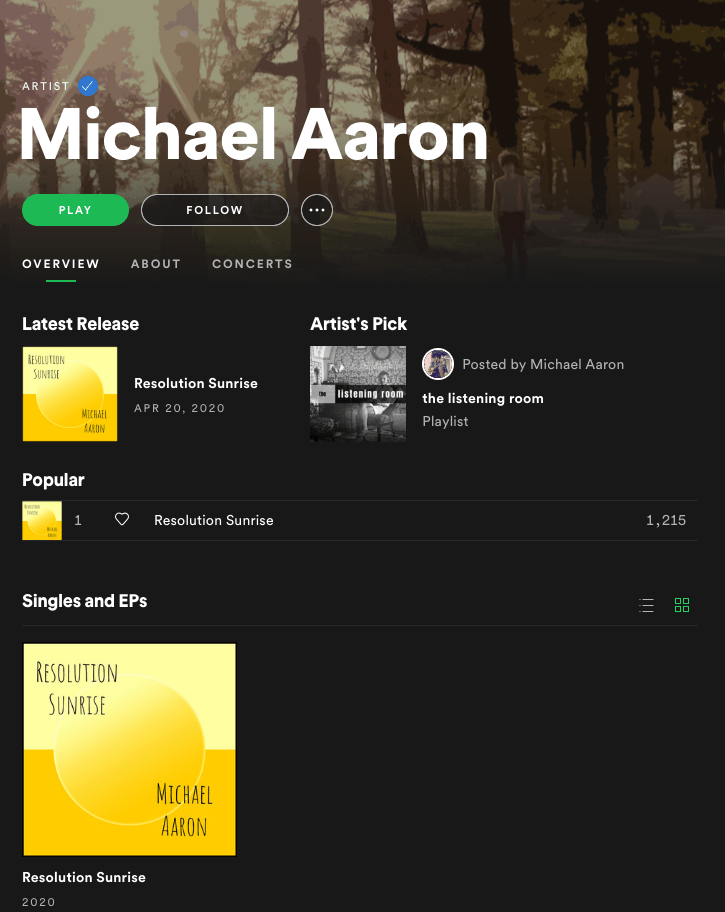Start playback with the green PLAY button
This screenshot has height=912, width=725.
click(76, 210)
